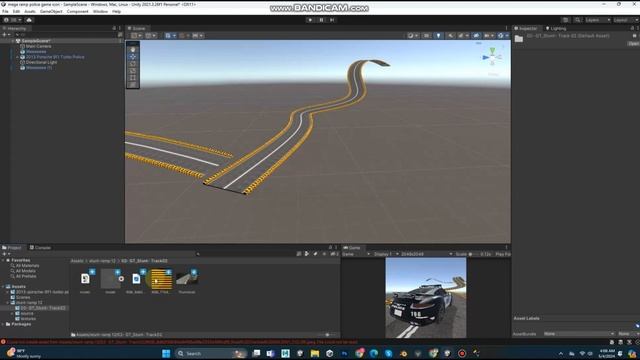Open the Scene draw mode dropdown
This screenshot has height=360, width=640.
[413, 36]
